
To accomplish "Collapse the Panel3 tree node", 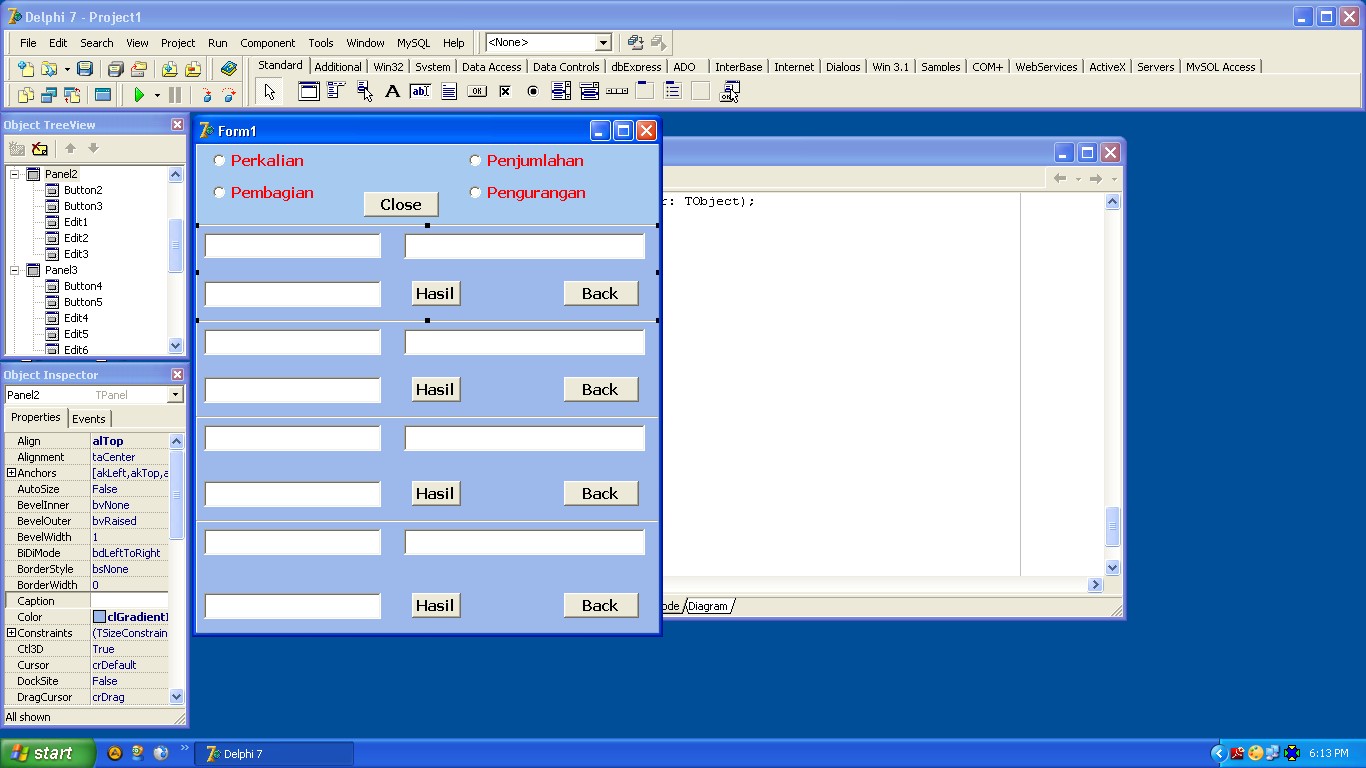I will pos(15,270).
